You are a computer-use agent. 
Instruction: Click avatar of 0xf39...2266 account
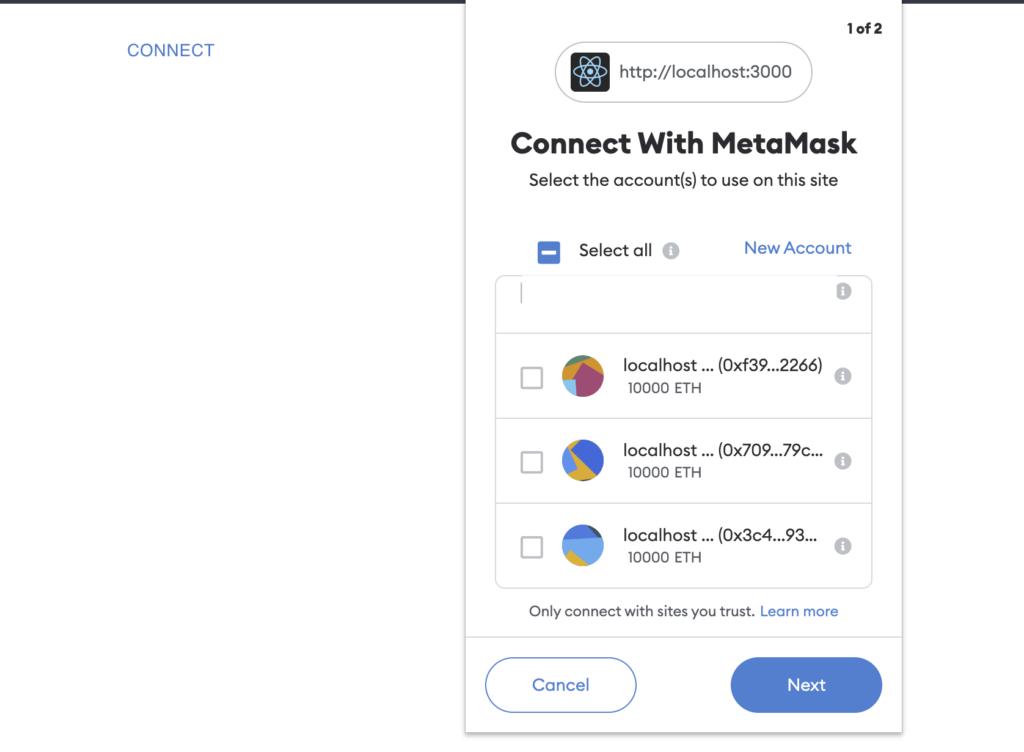pos(583,376)
